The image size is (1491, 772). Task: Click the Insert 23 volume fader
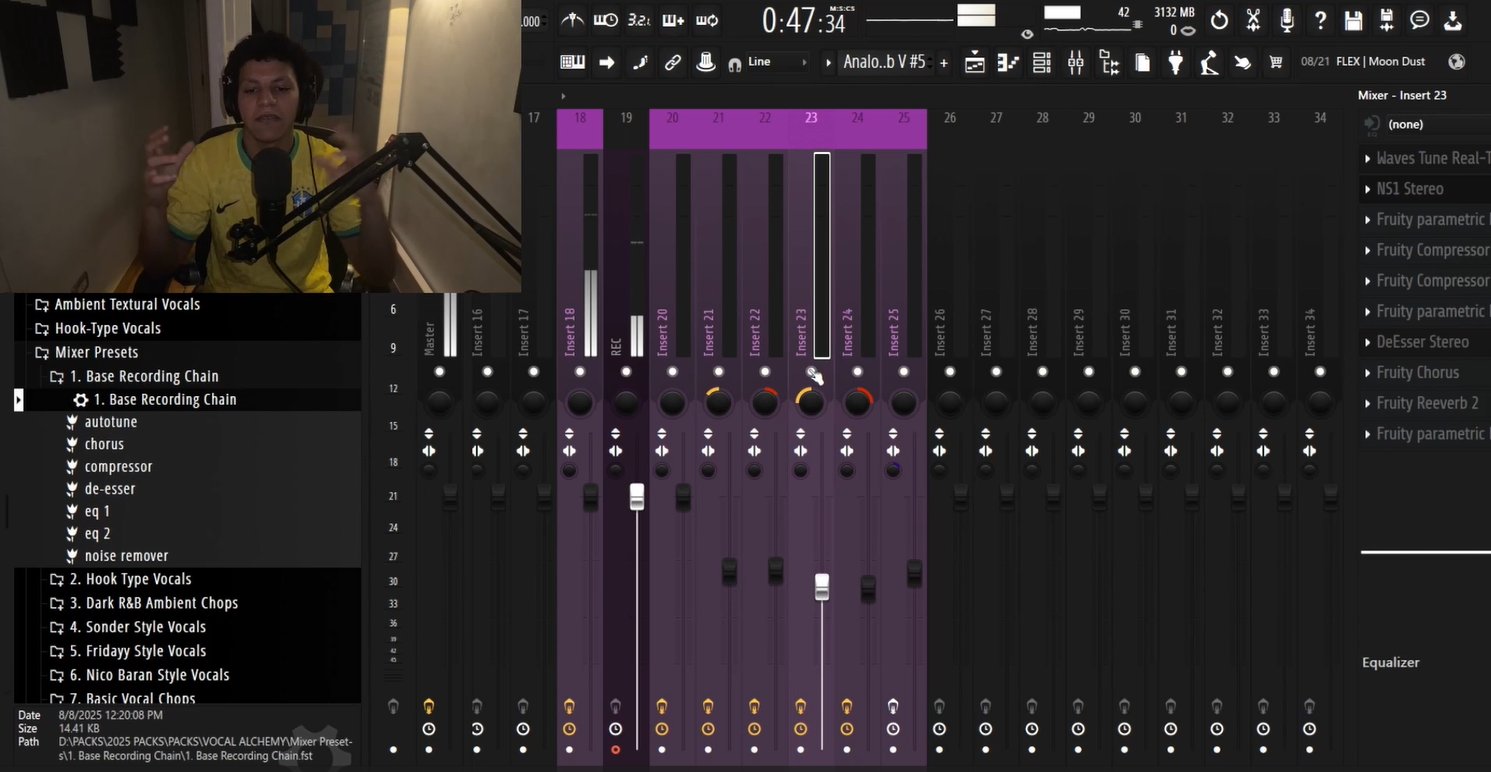pos(821,586)
